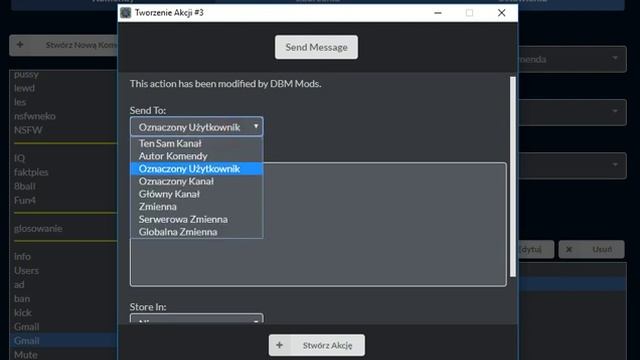
Task: Select Oznaczony Kanał option
Action: [196, 181]
